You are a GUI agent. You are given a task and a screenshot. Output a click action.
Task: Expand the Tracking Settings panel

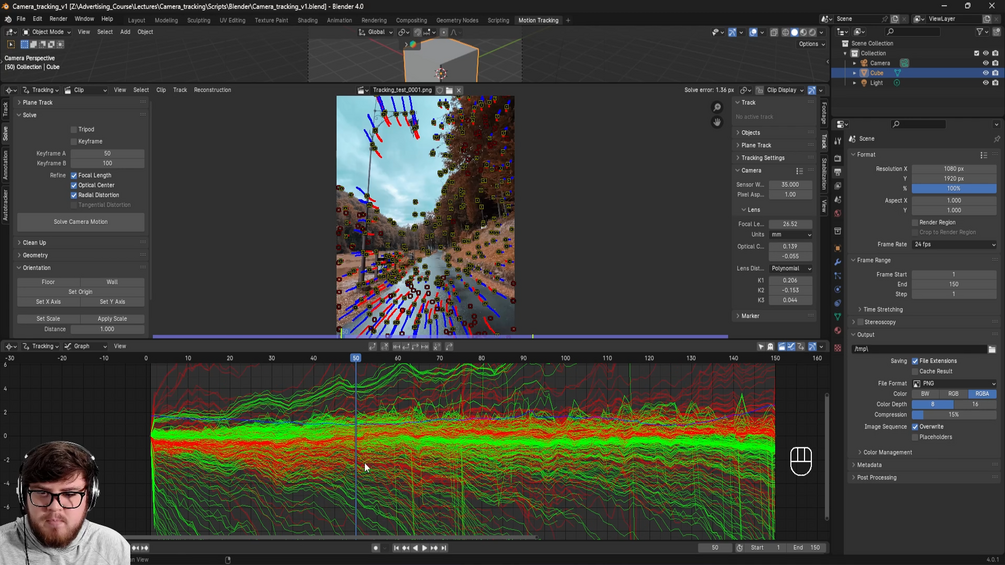tap(762, 158)
